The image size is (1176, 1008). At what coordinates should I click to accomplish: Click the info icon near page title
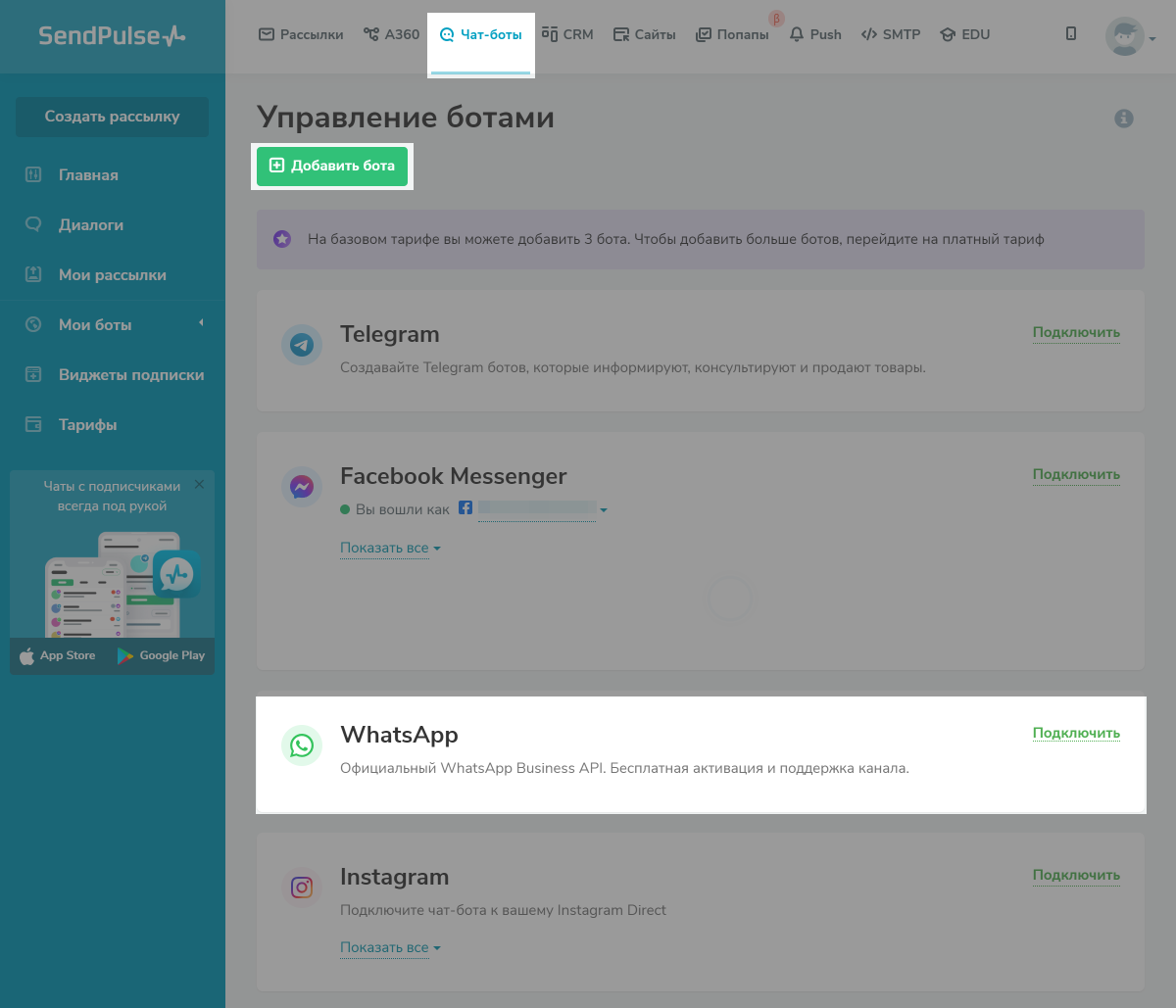click(x=1124, y=119)
